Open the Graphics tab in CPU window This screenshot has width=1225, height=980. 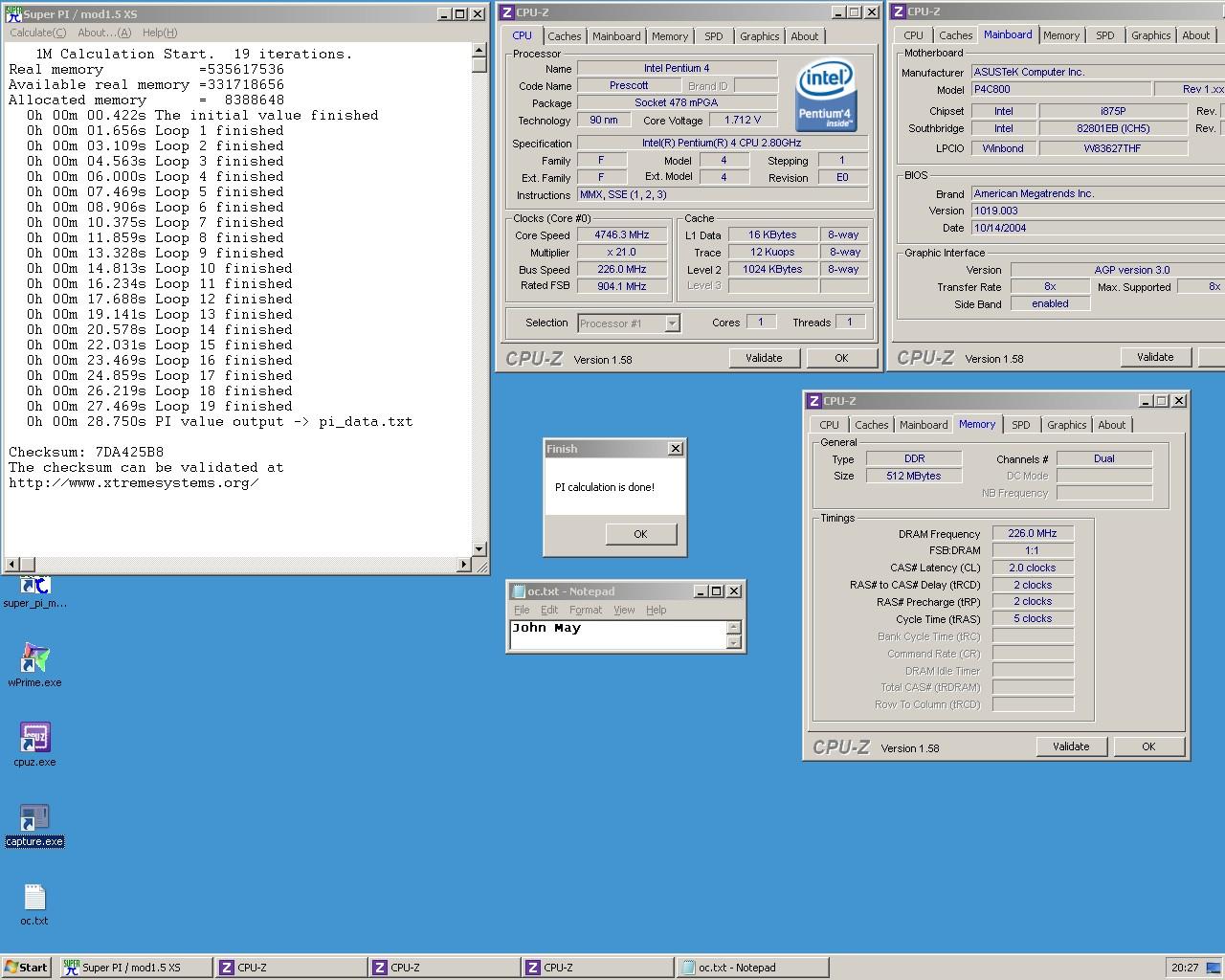tap(760, 36)
